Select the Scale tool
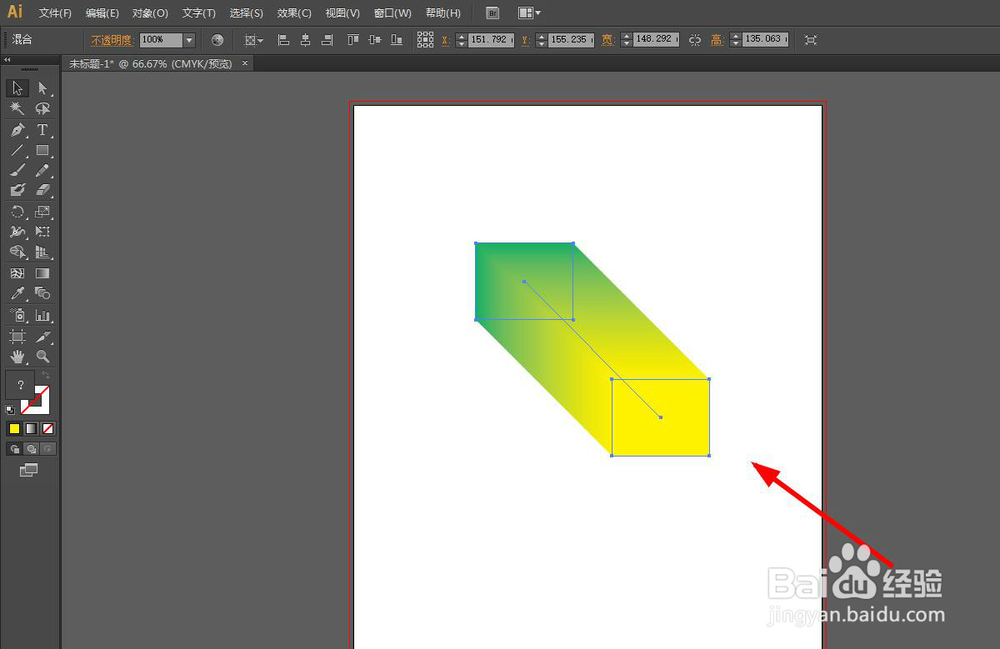The height and width of the screenshot is (649, 1000). tap(42, 212)
